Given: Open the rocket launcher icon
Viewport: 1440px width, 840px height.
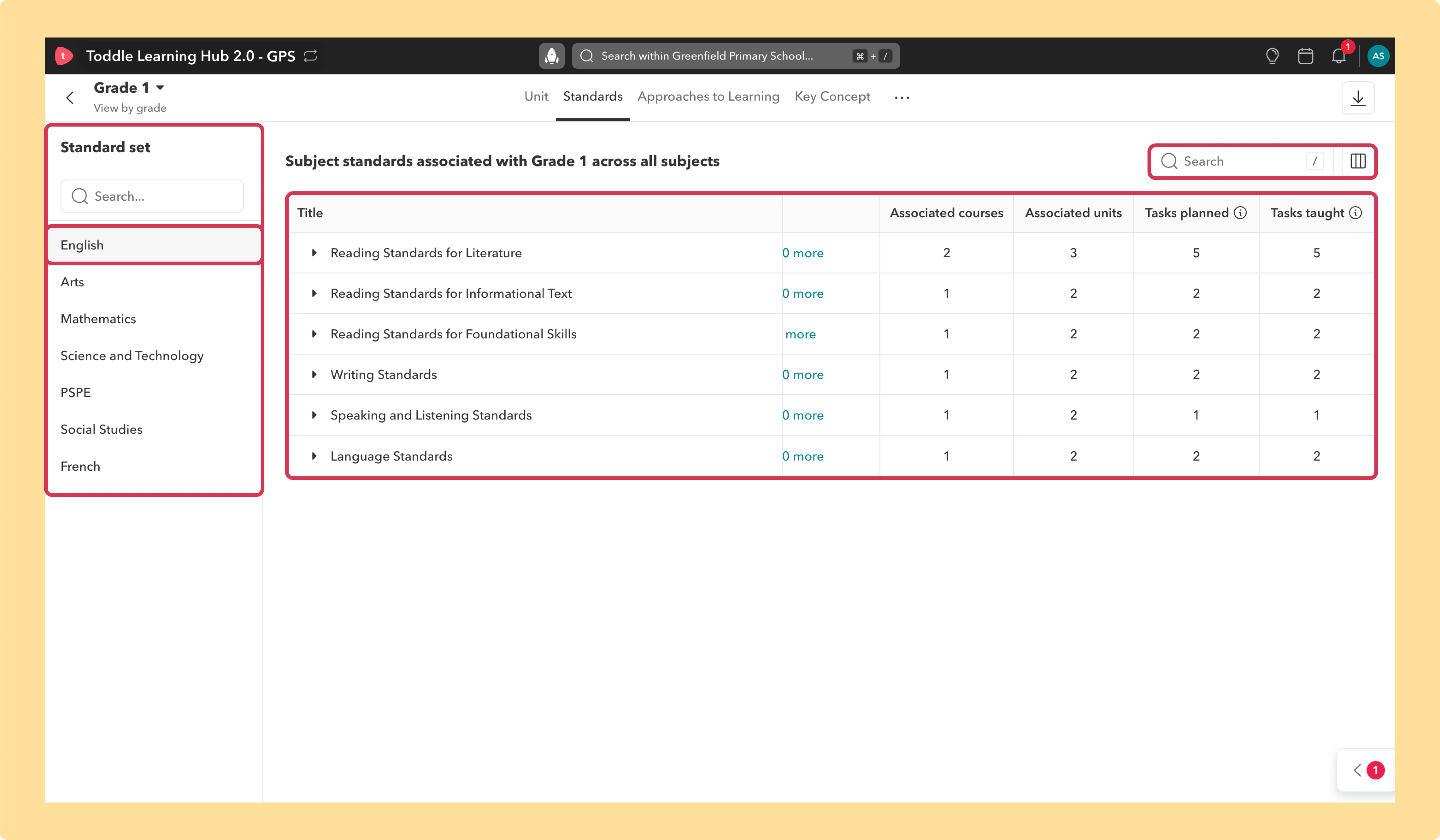Looking at the screenshot, I should click(551, 56).
